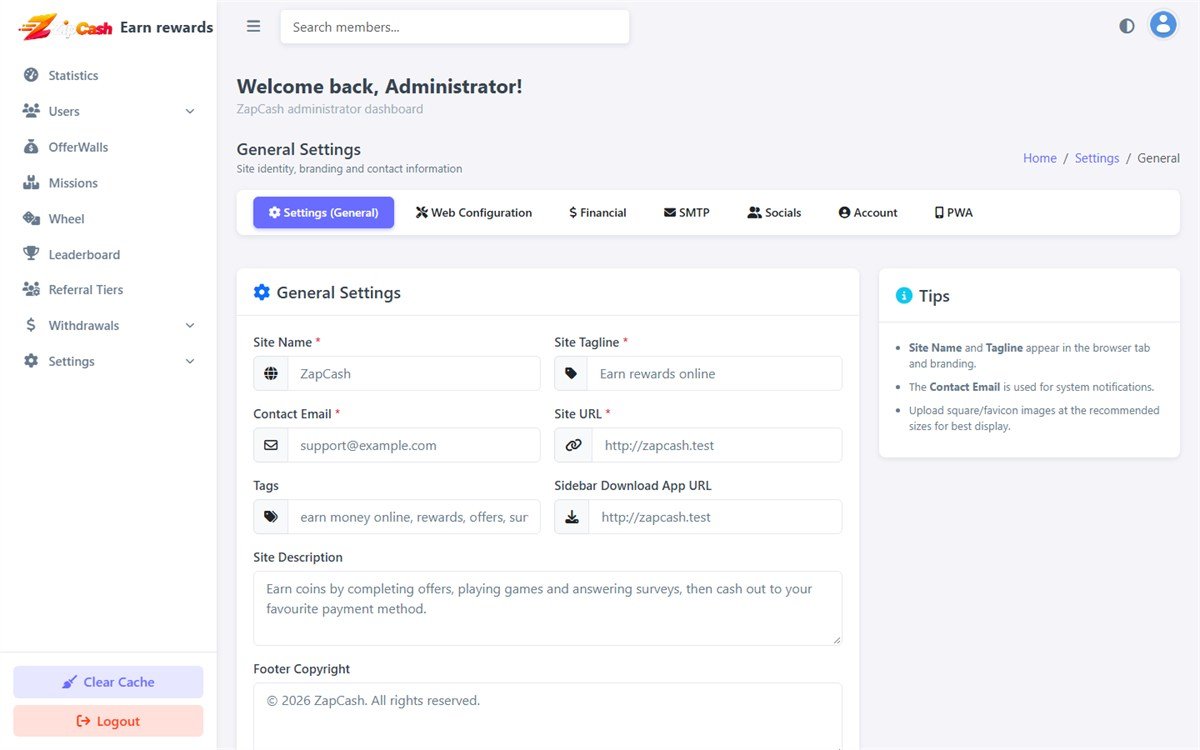Switch to the Financial tab
The width and height of the screenshot is (1200, 750).
[x=597, y=212]
